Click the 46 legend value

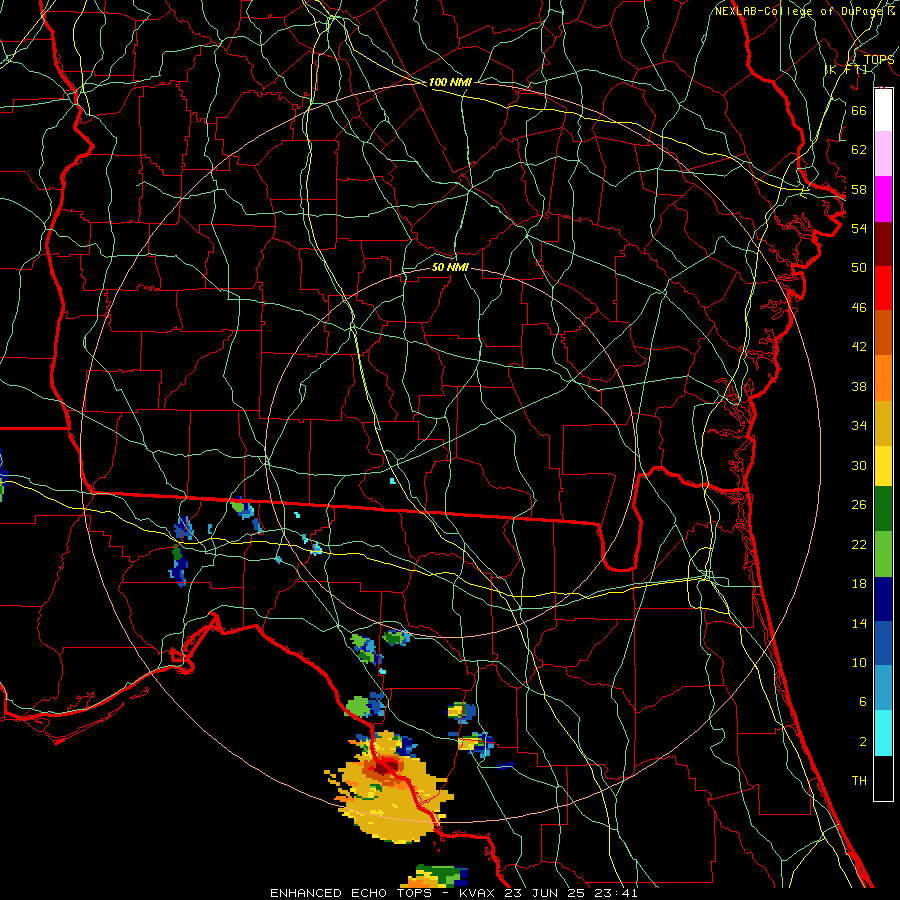859,308
